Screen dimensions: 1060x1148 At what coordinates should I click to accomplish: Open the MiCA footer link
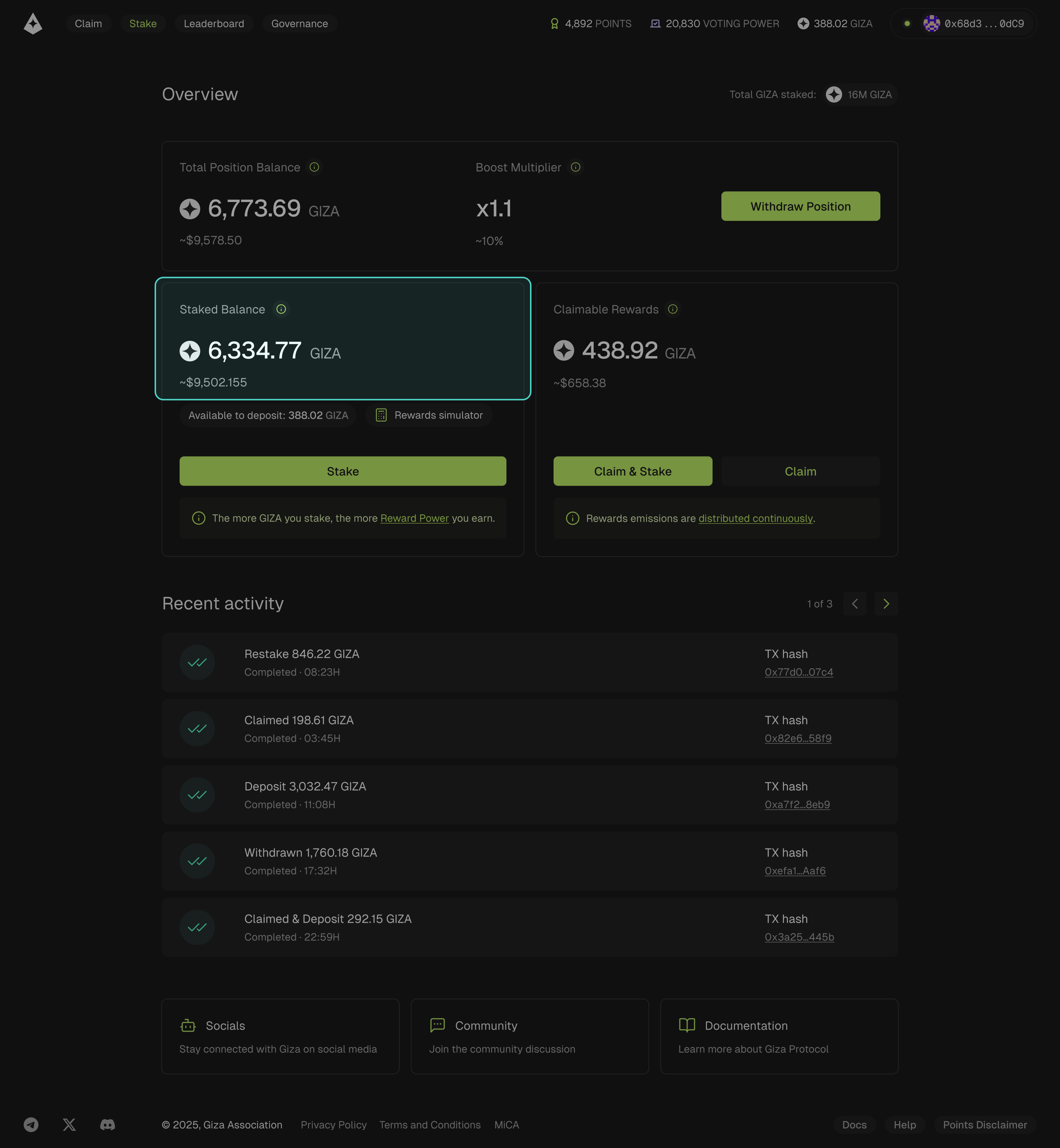pyautogui.click(x=506, y=1125)
